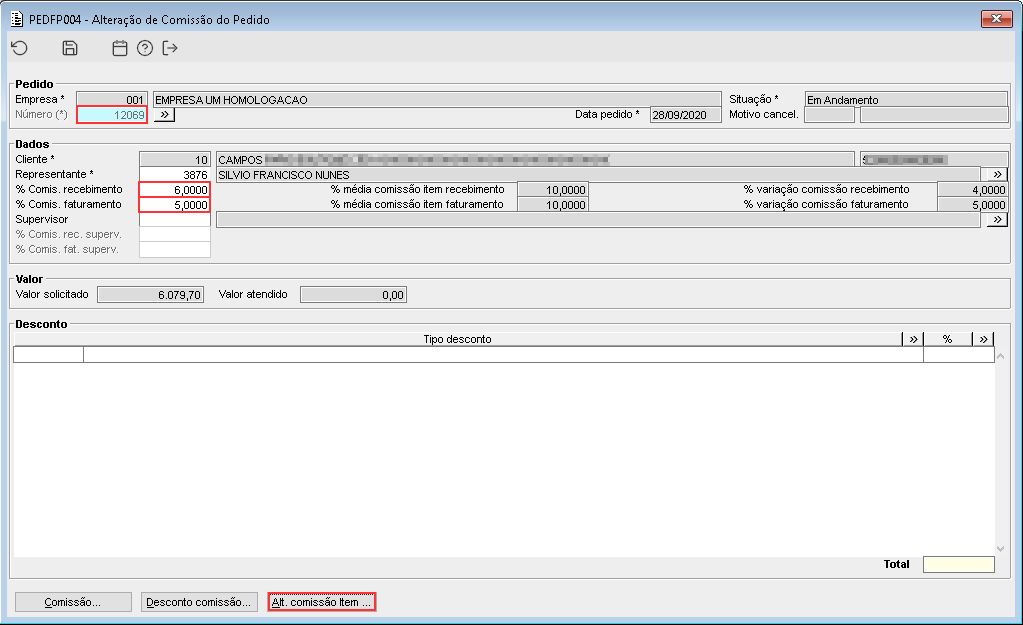Click the Representante code field 3876
1023x625 pixels.
point(174,174)
